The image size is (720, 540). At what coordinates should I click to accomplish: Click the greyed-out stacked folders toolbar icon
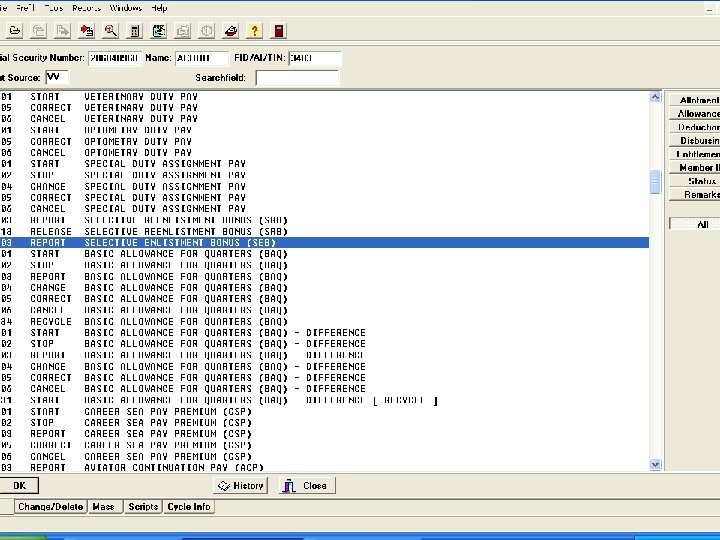click(x=39, y=31)
